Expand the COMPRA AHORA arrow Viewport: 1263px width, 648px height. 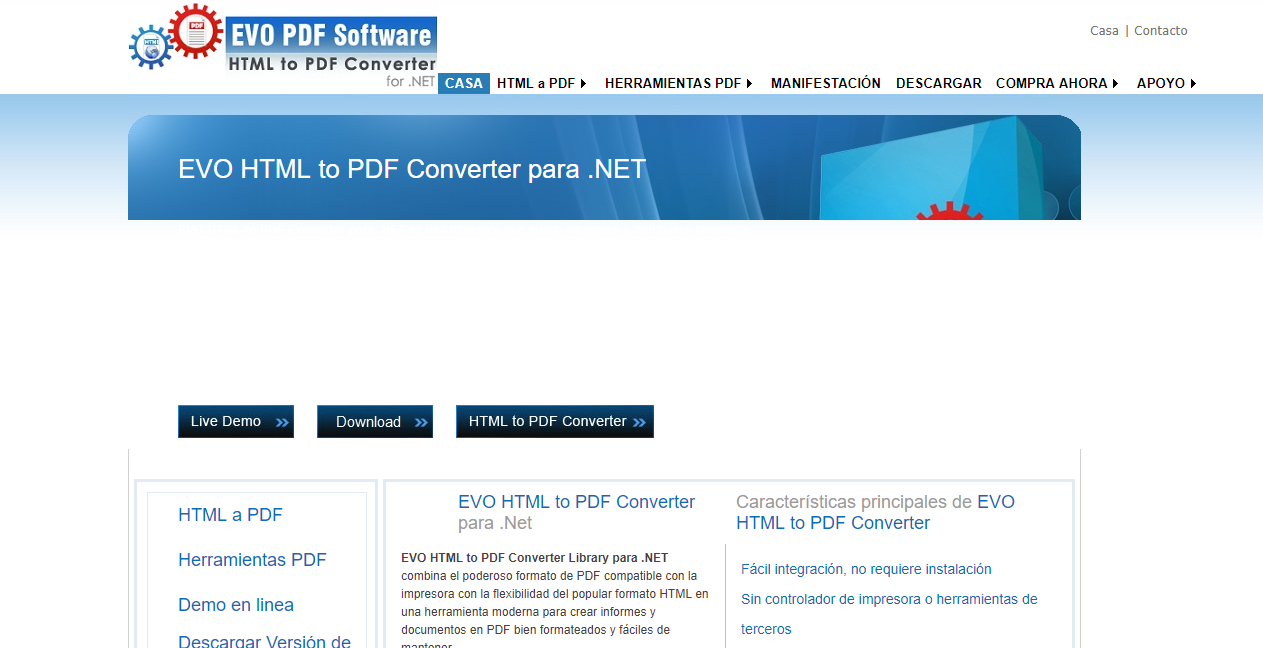pyautogui.click(x=1115, y=84)
